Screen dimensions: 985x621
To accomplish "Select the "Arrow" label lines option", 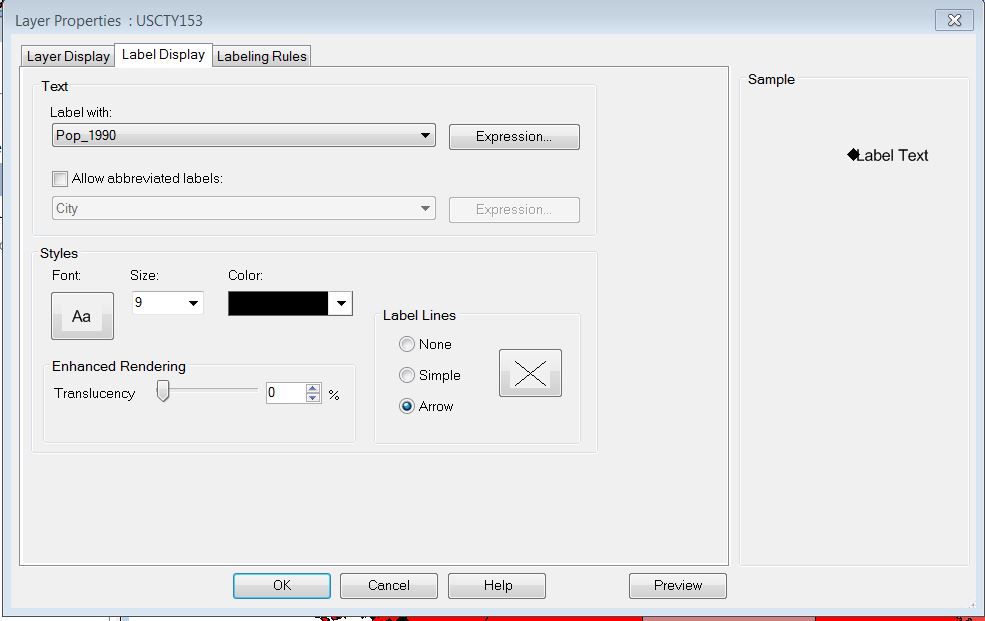I will 407,406.
